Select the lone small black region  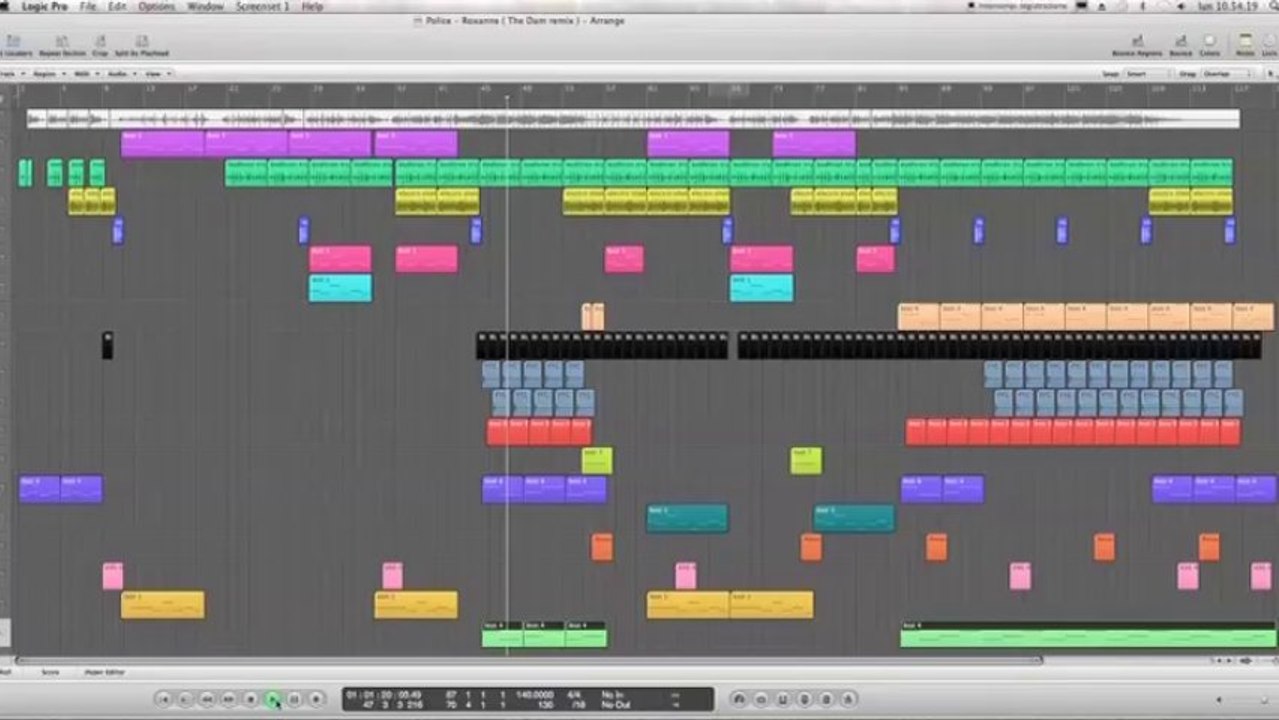(107, 346)
